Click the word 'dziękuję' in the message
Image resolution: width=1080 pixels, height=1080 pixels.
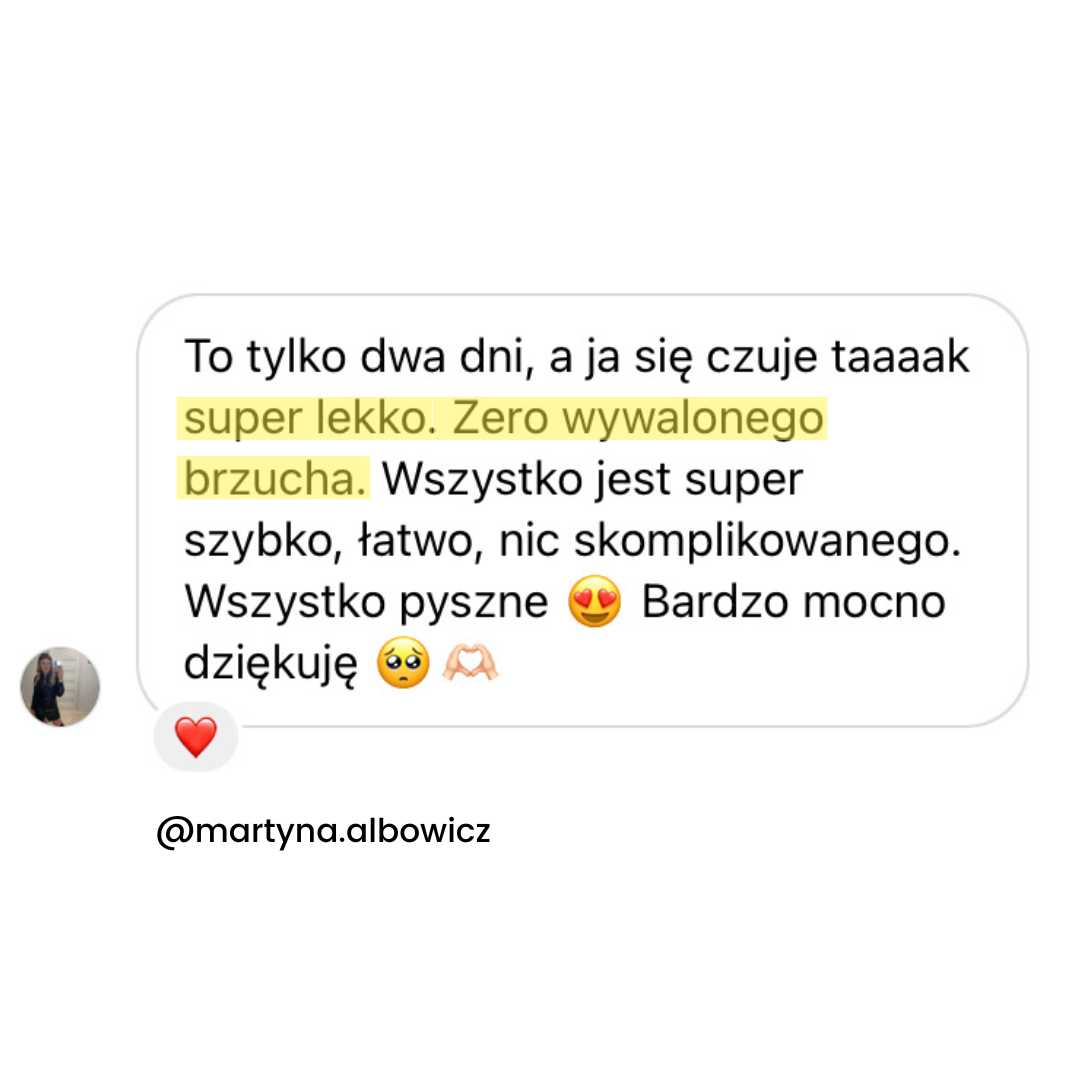coord(271,664)
